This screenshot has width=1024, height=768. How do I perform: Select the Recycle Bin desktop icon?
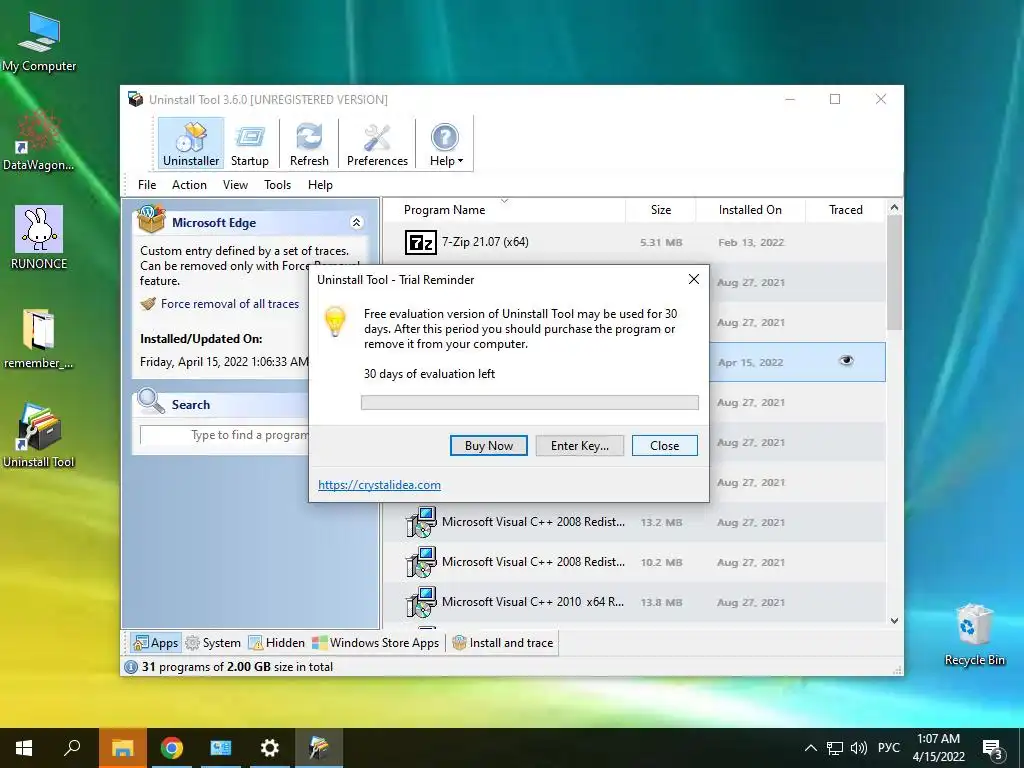pos(974,635)
